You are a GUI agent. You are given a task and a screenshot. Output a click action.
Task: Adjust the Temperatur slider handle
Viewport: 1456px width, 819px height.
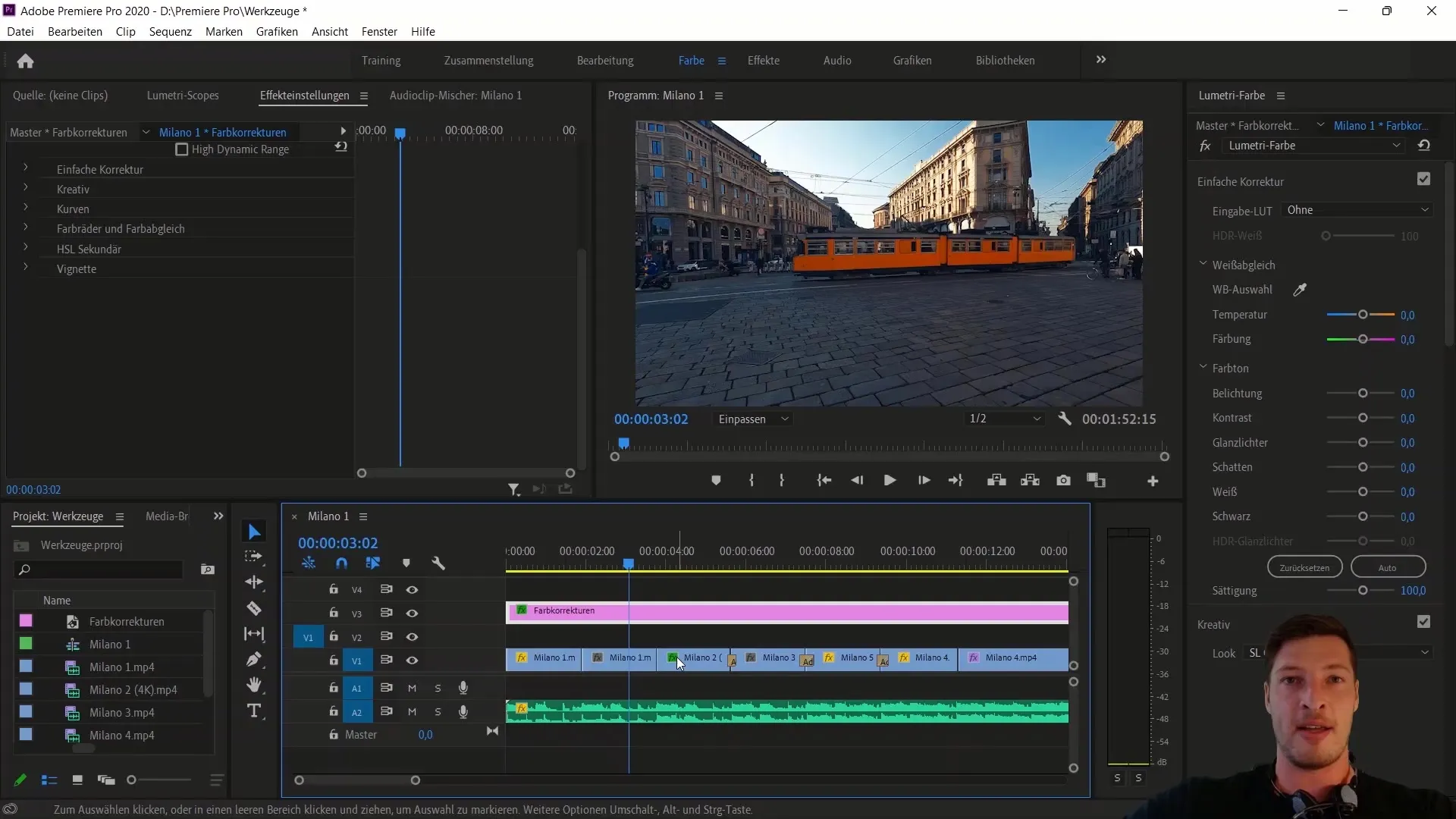[x=1363, y=315]
